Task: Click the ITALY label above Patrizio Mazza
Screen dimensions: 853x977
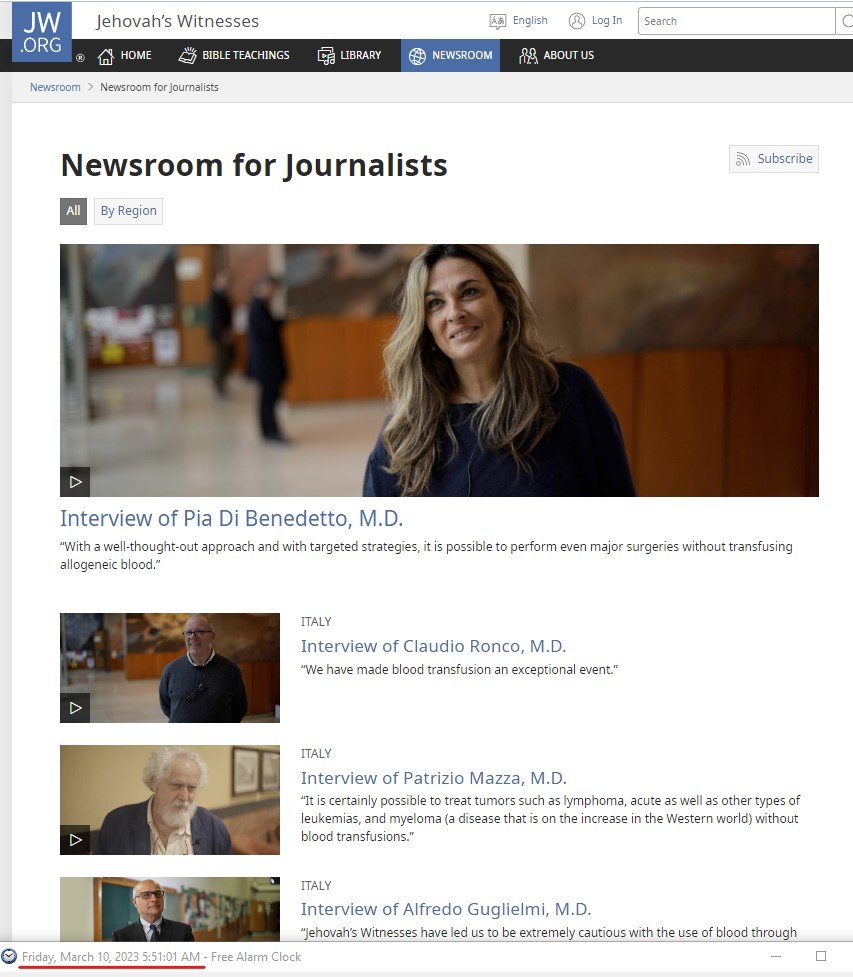Action: (316, 754)
